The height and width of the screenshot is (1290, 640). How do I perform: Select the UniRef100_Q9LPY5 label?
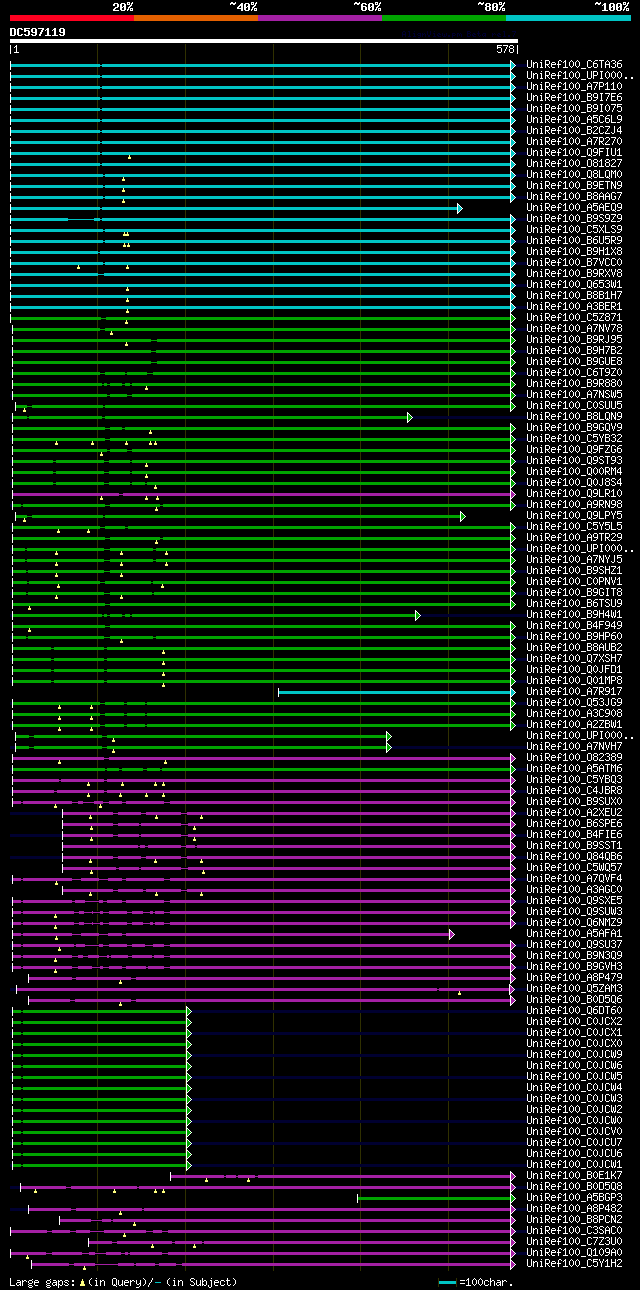click(574, 516)
